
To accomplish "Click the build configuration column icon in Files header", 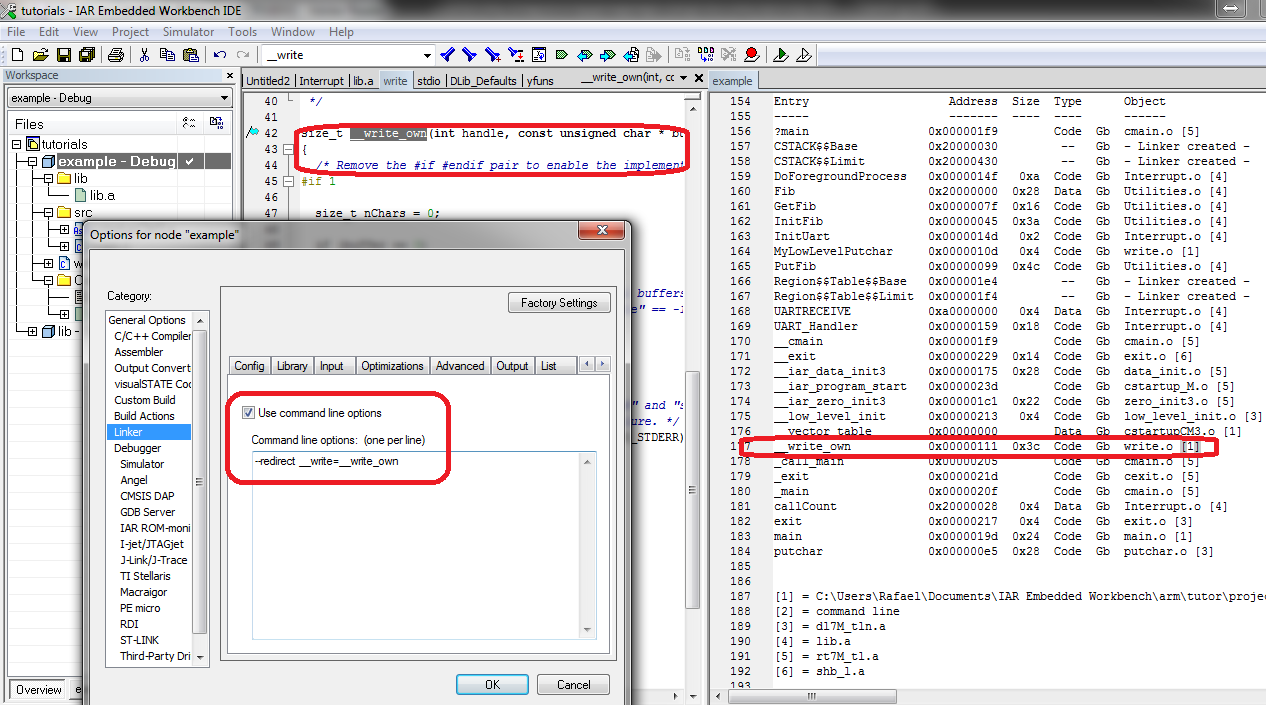I will click(188, 123).
